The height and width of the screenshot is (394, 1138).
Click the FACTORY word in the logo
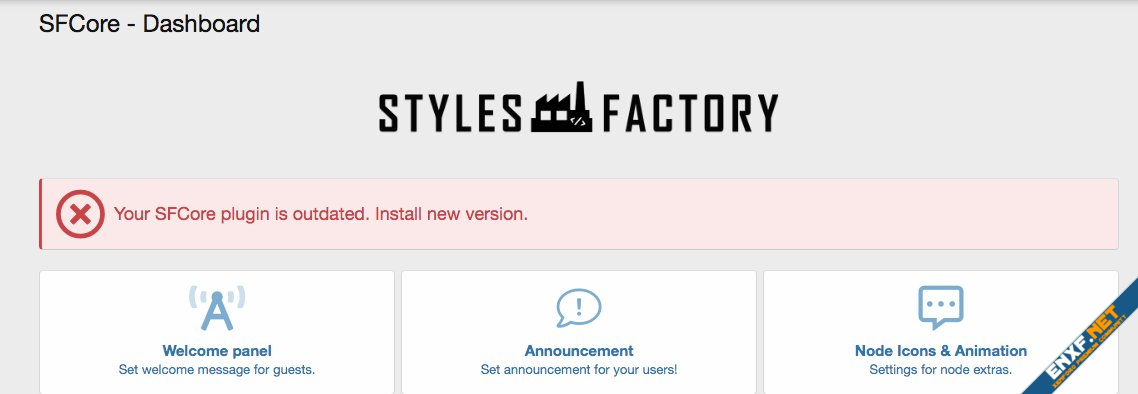click(690, 113)
